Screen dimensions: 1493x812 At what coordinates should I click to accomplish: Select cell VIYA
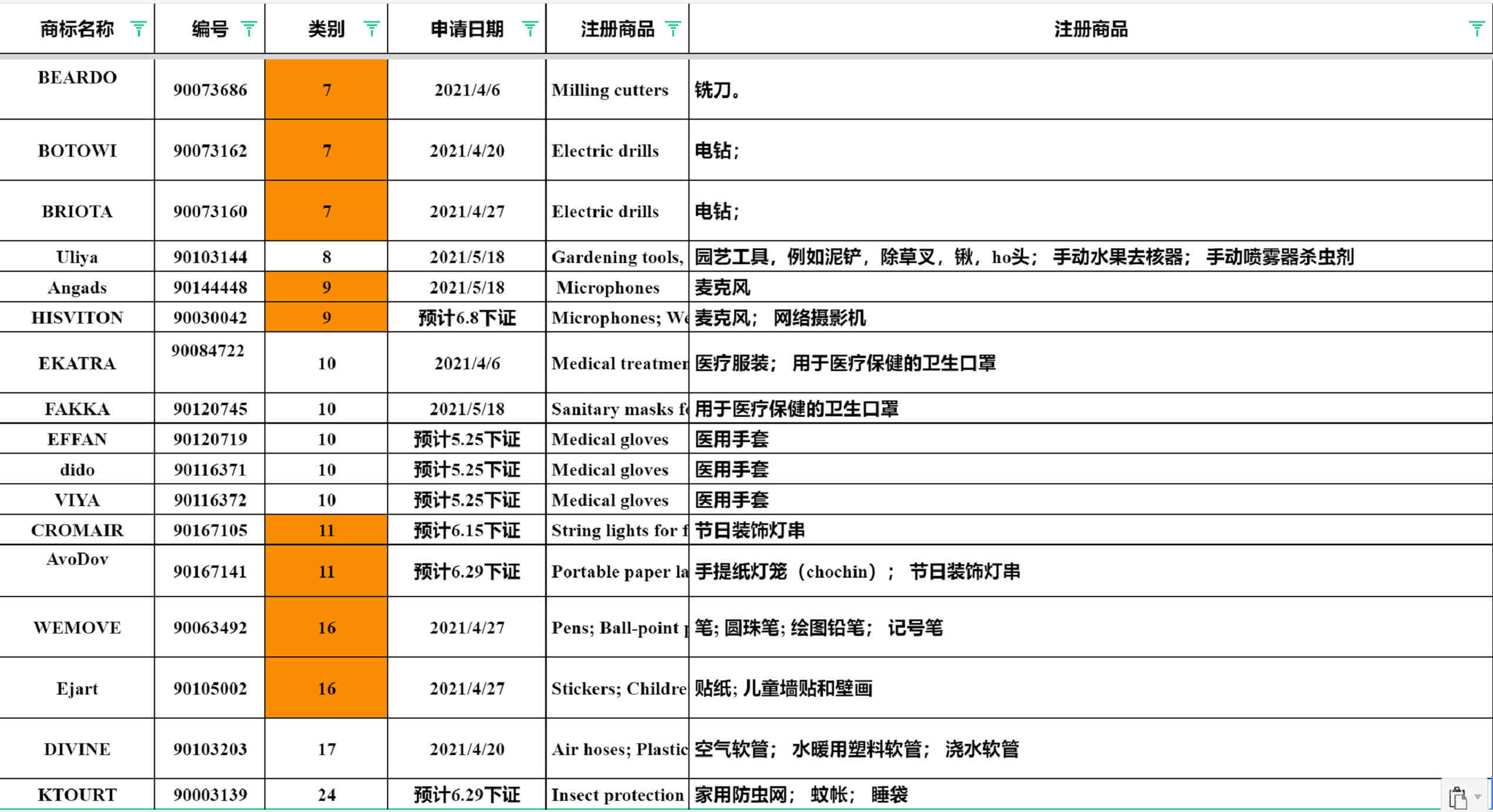pos(77,500)
